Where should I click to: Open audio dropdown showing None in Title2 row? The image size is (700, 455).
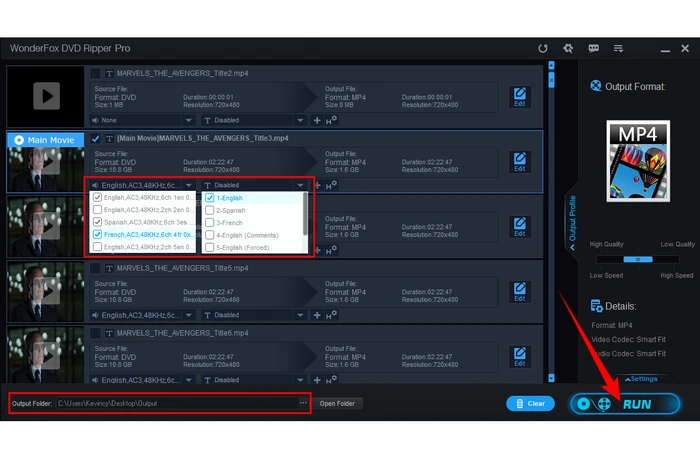coord(142,120)
